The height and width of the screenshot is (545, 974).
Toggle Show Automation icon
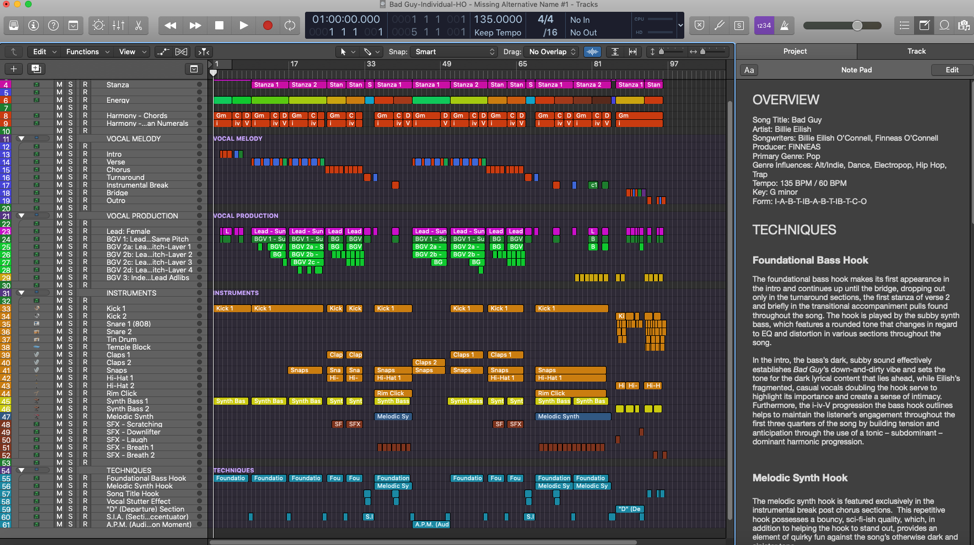pos(163,52)
